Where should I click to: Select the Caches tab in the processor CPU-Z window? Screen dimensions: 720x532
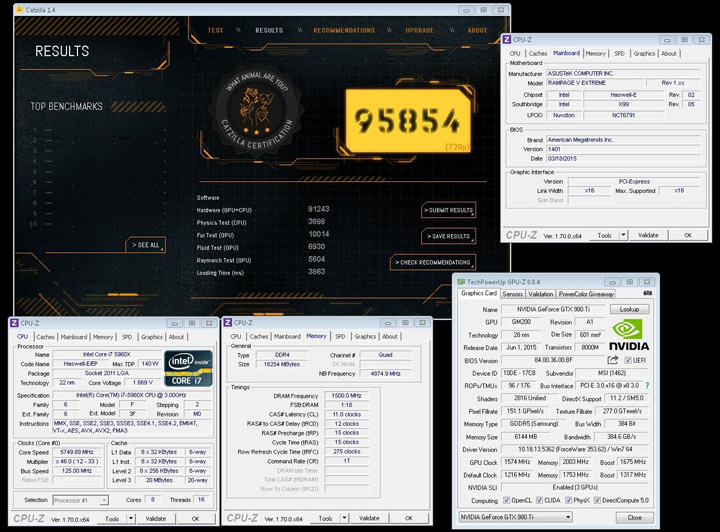click(x=45, y=337)
